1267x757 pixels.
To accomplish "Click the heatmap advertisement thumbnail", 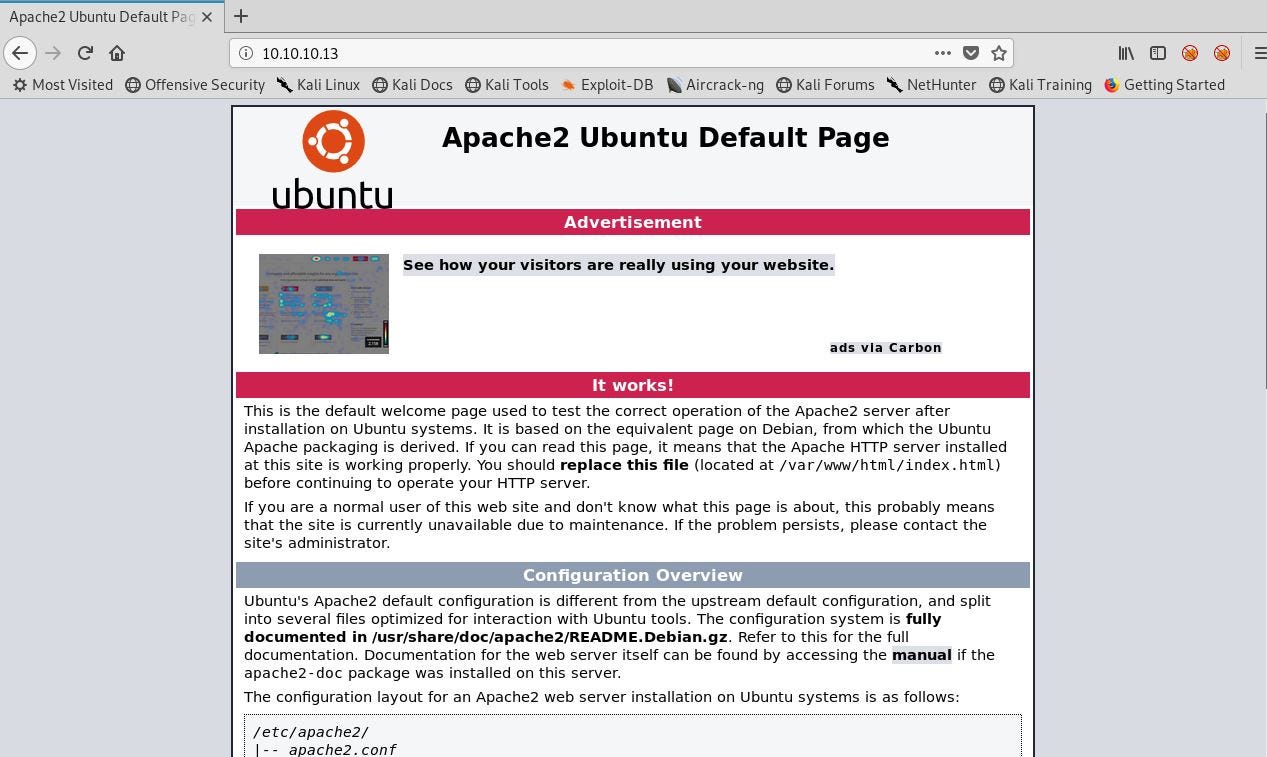I will coord(324,304).
